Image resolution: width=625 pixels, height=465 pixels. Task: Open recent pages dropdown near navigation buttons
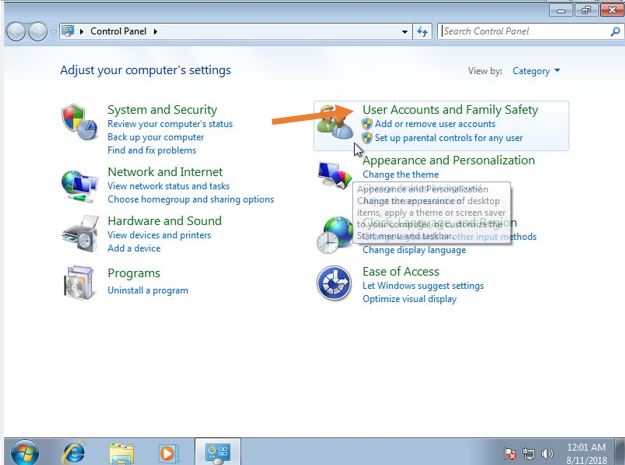[x=53, y=31]
